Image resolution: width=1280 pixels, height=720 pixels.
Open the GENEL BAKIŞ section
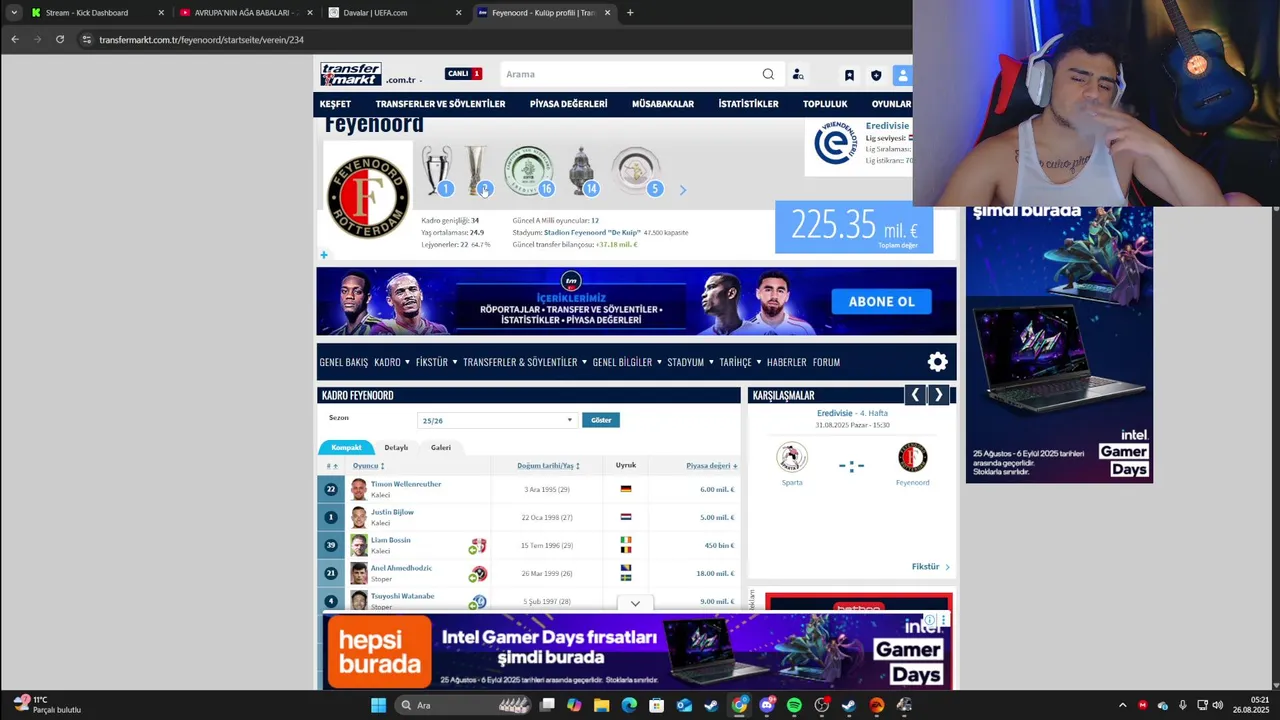coord(344,362)
